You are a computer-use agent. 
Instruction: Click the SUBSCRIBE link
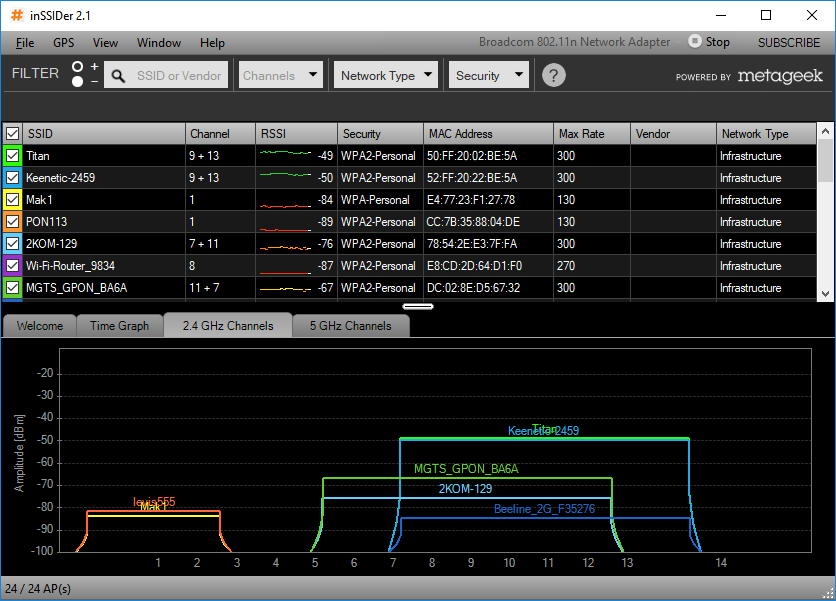click(x=788, y=43)
